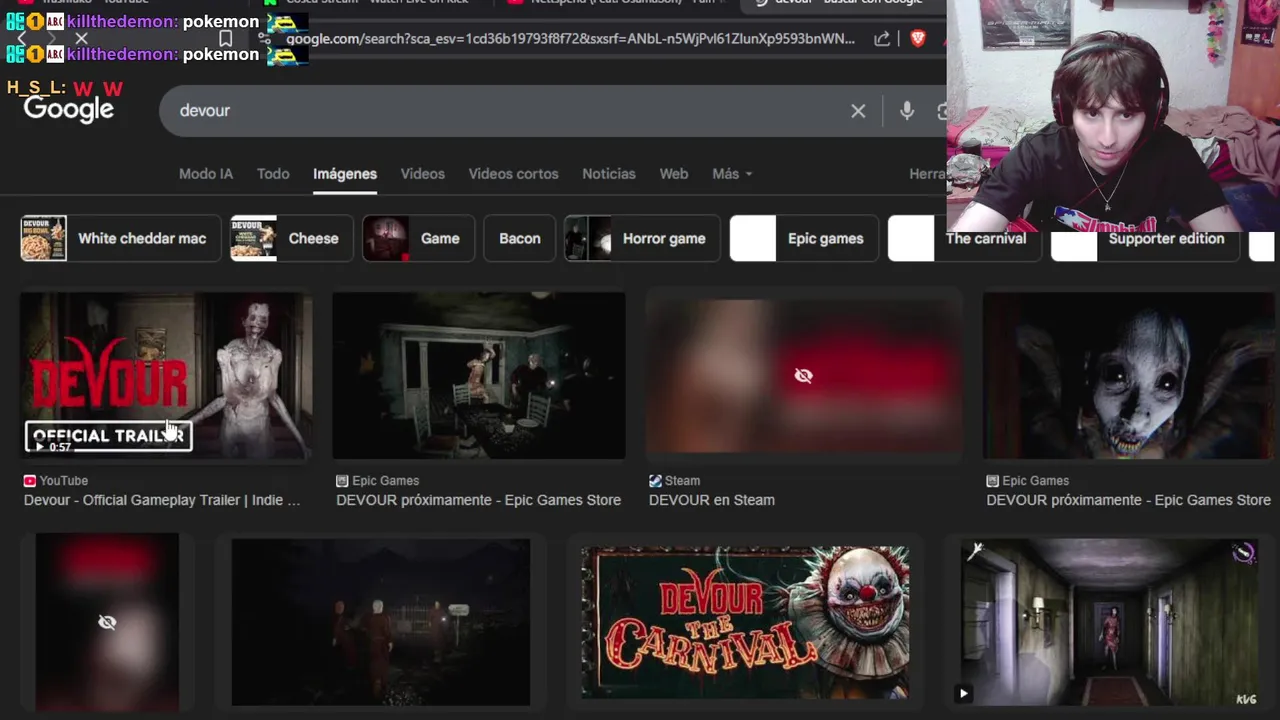Reveal the blurred Steam image via eye icon
Screen dimensions: 1280x720
click(803, 376)
